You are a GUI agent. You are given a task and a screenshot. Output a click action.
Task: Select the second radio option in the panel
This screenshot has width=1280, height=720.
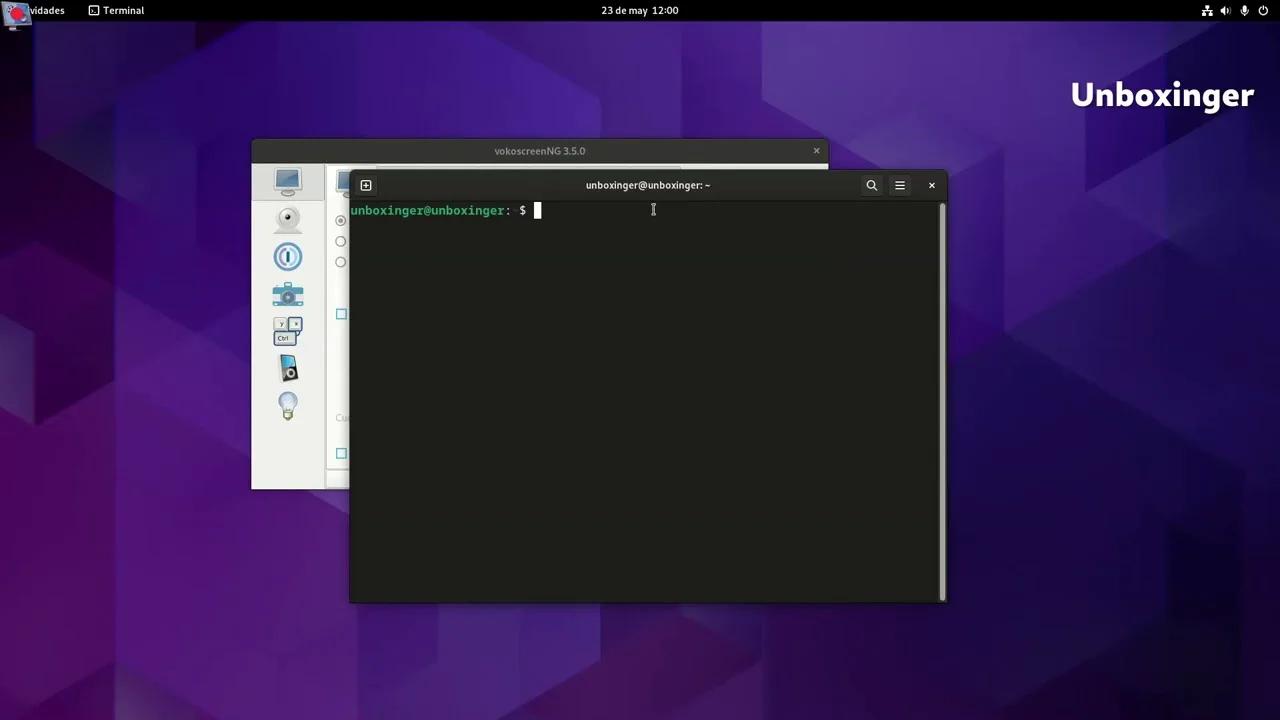click(x=341, y=241)
